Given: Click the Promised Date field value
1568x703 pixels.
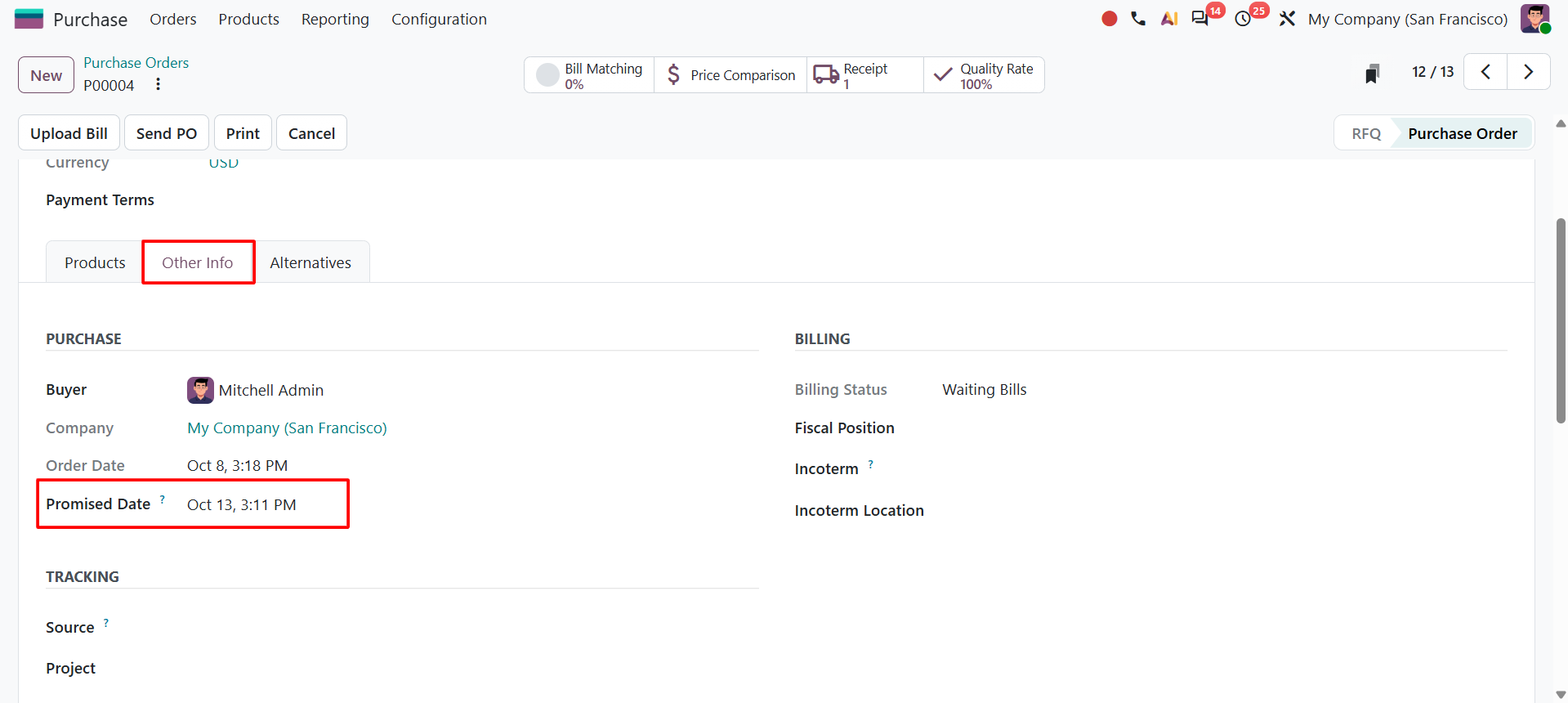Looking at the screenshot, I should tap(242, 504).
